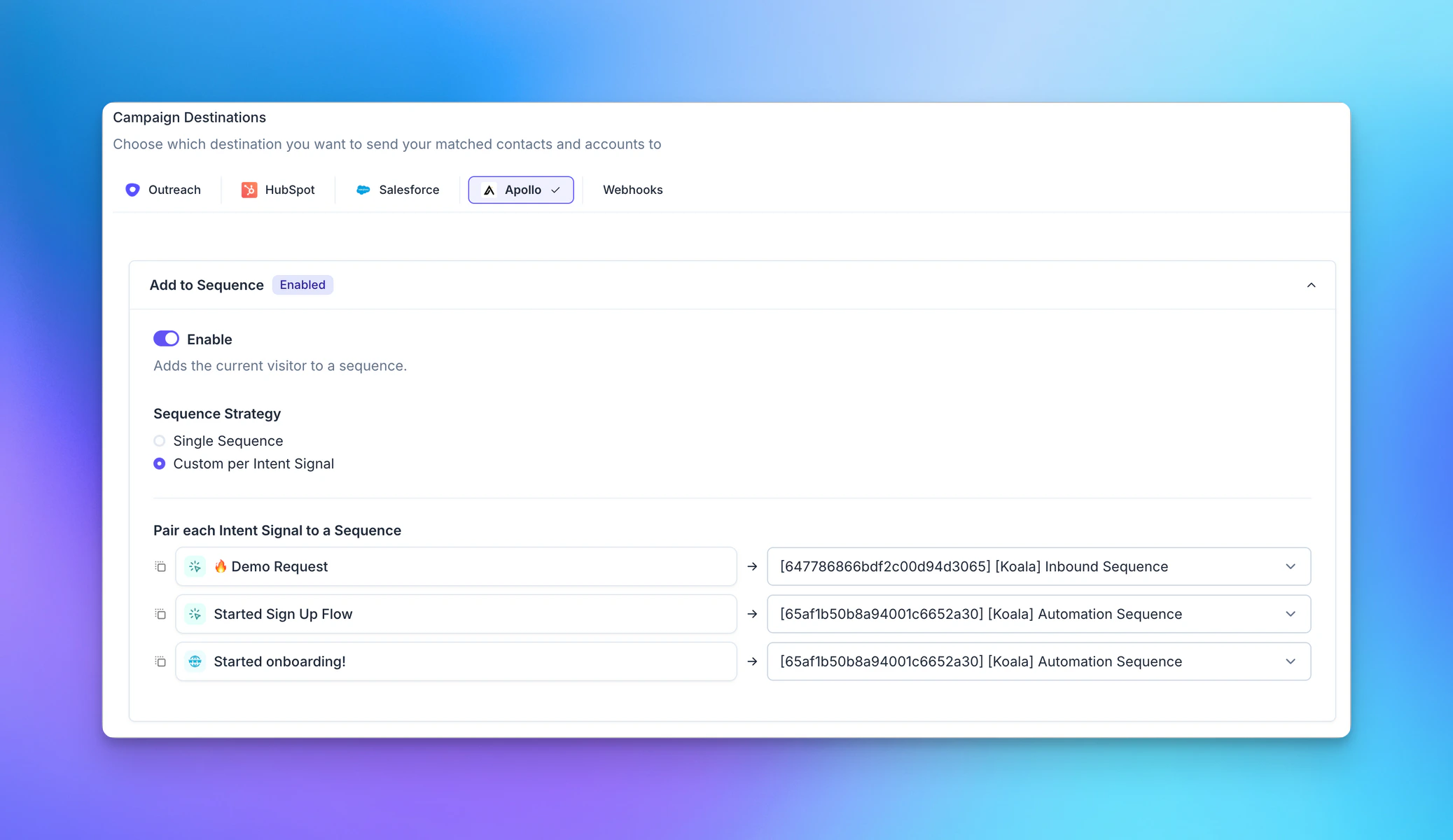The image size is (1453, 840).
Task: Click the sparkle icon in Demo Request row
Action: [195, 566]
